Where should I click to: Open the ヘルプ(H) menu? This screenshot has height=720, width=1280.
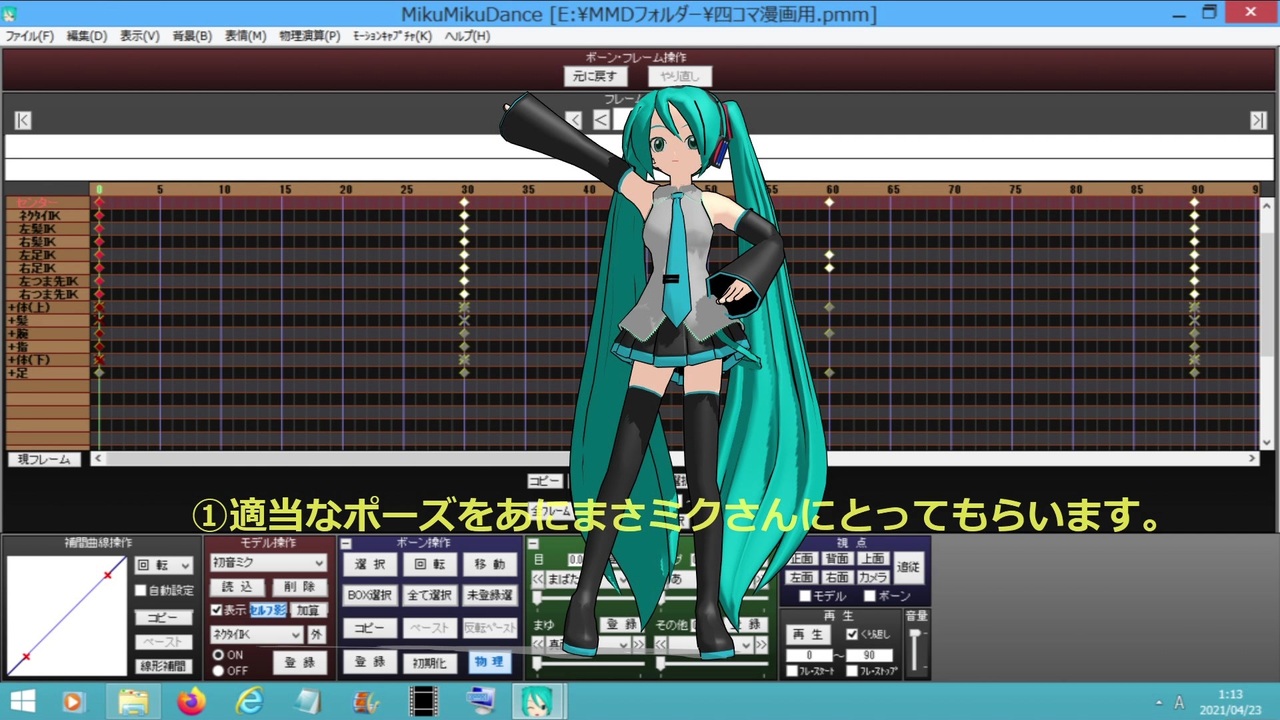[x=467, y=36]
